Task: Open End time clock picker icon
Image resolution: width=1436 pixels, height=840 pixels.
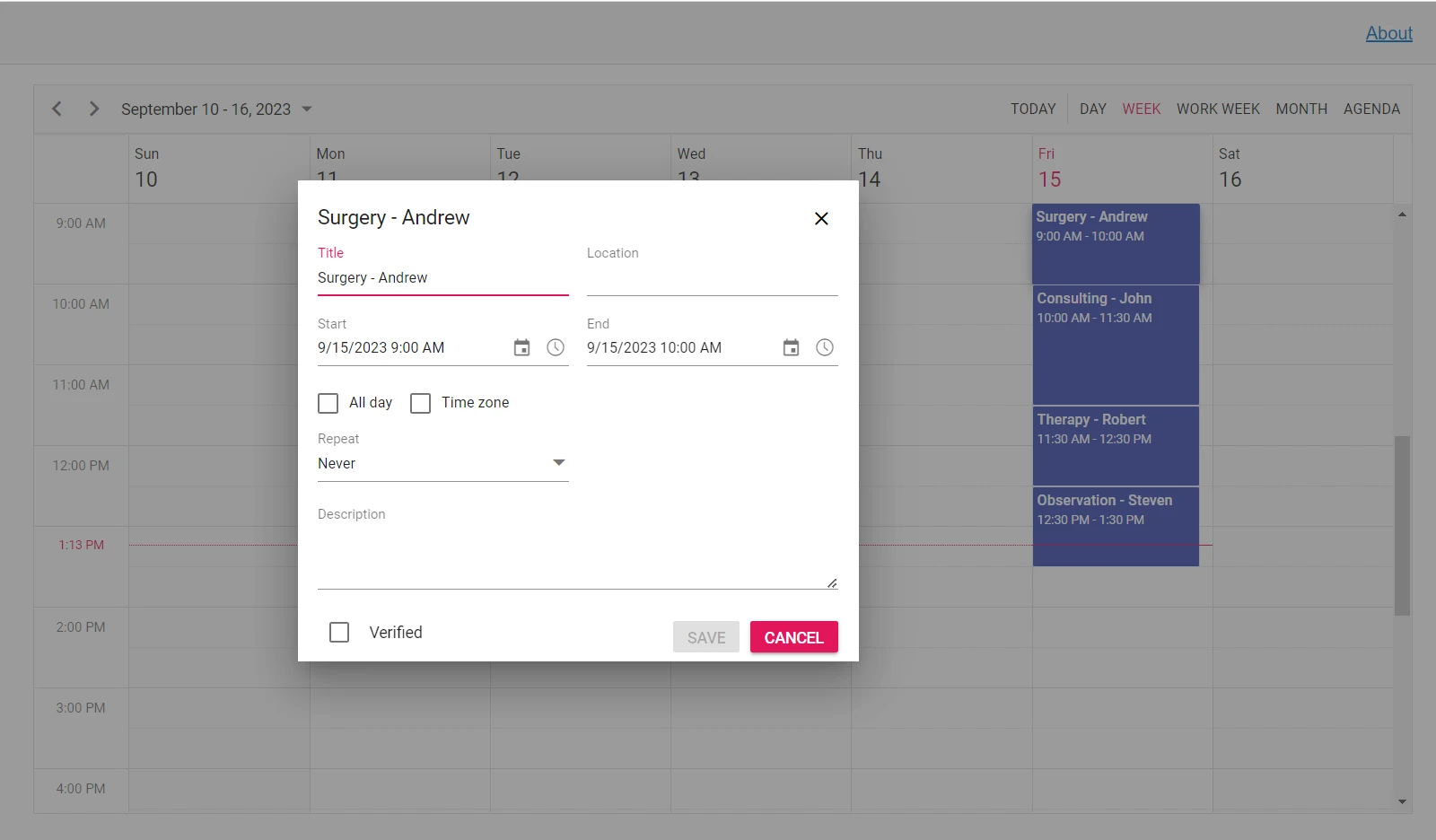Action: click(x=825, y=347)
